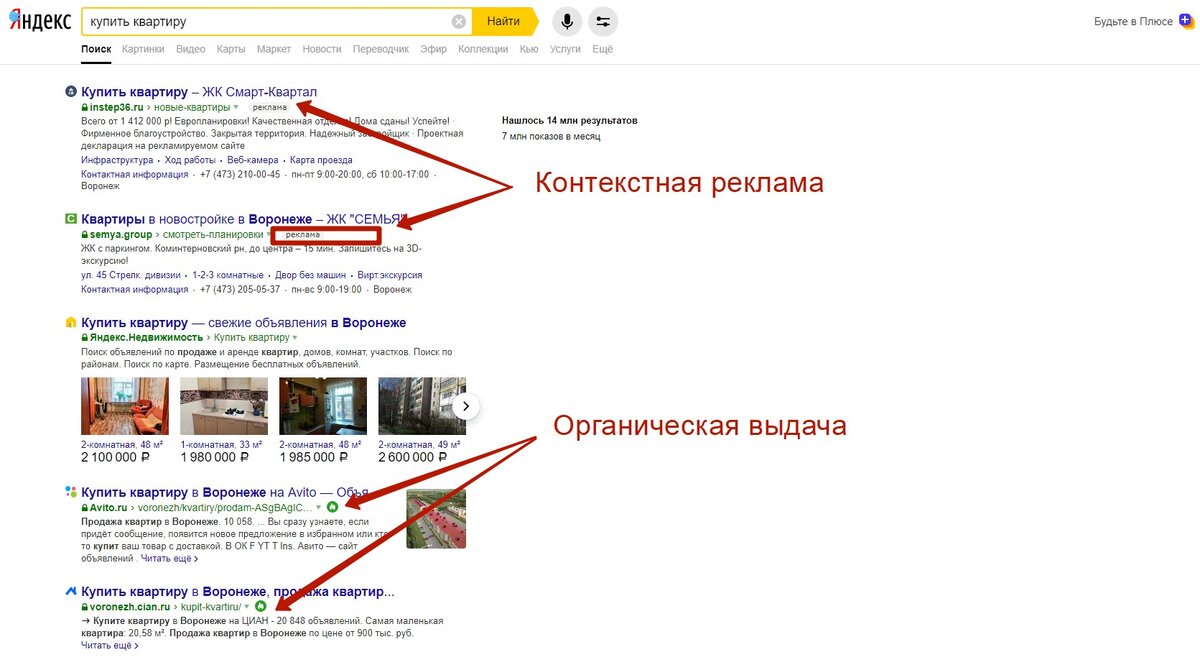Click the Yandex.Недвижимость house favicon
This screenshot has width=1200, height=665.
[x=71, y=323]
